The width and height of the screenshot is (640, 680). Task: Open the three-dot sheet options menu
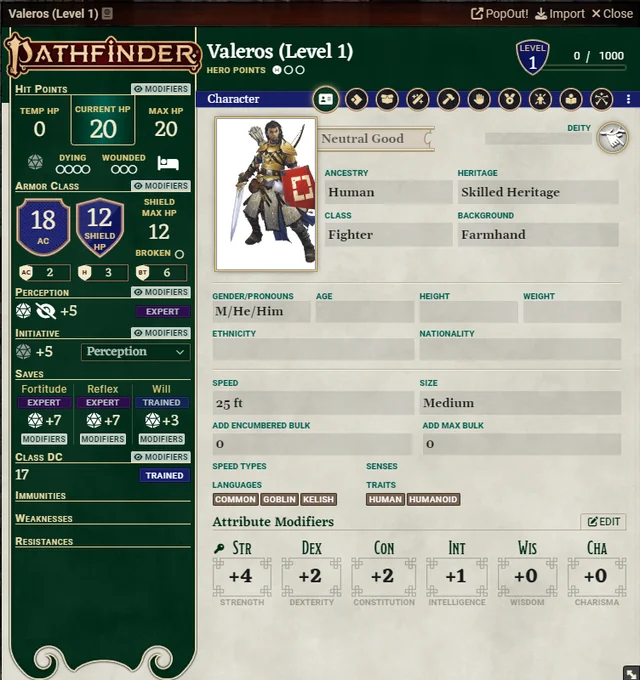tap(628, 99)
